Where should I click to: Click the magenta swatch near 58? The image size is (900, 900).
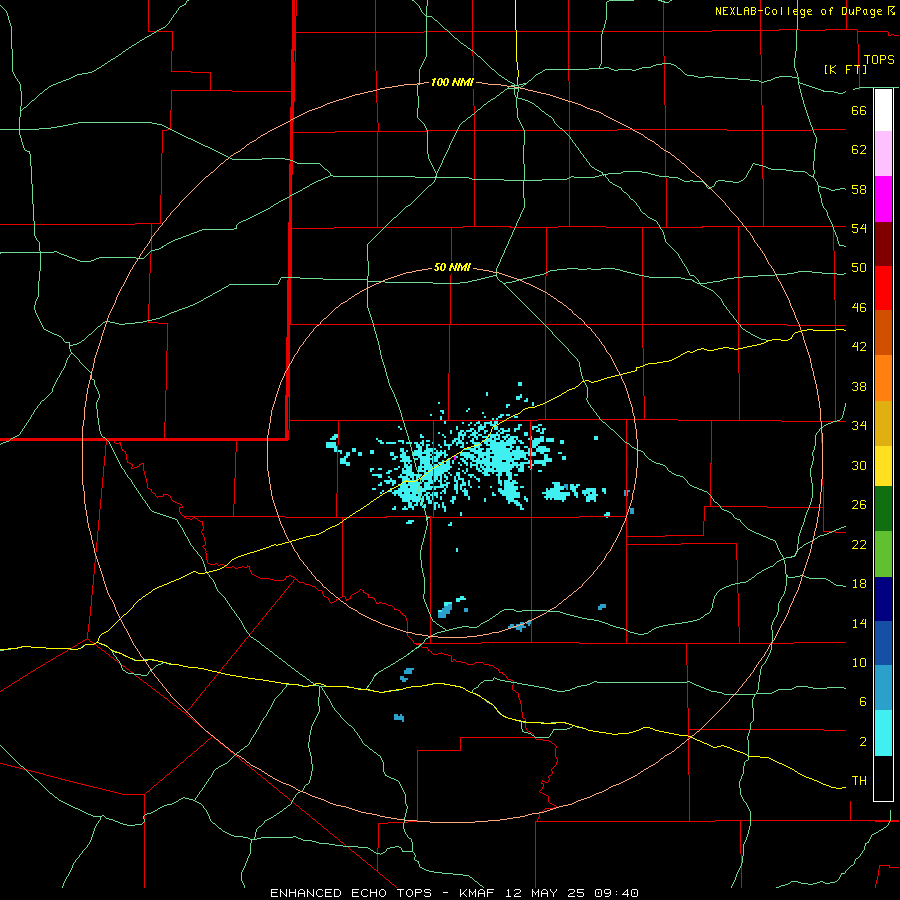tap(883, 199)
